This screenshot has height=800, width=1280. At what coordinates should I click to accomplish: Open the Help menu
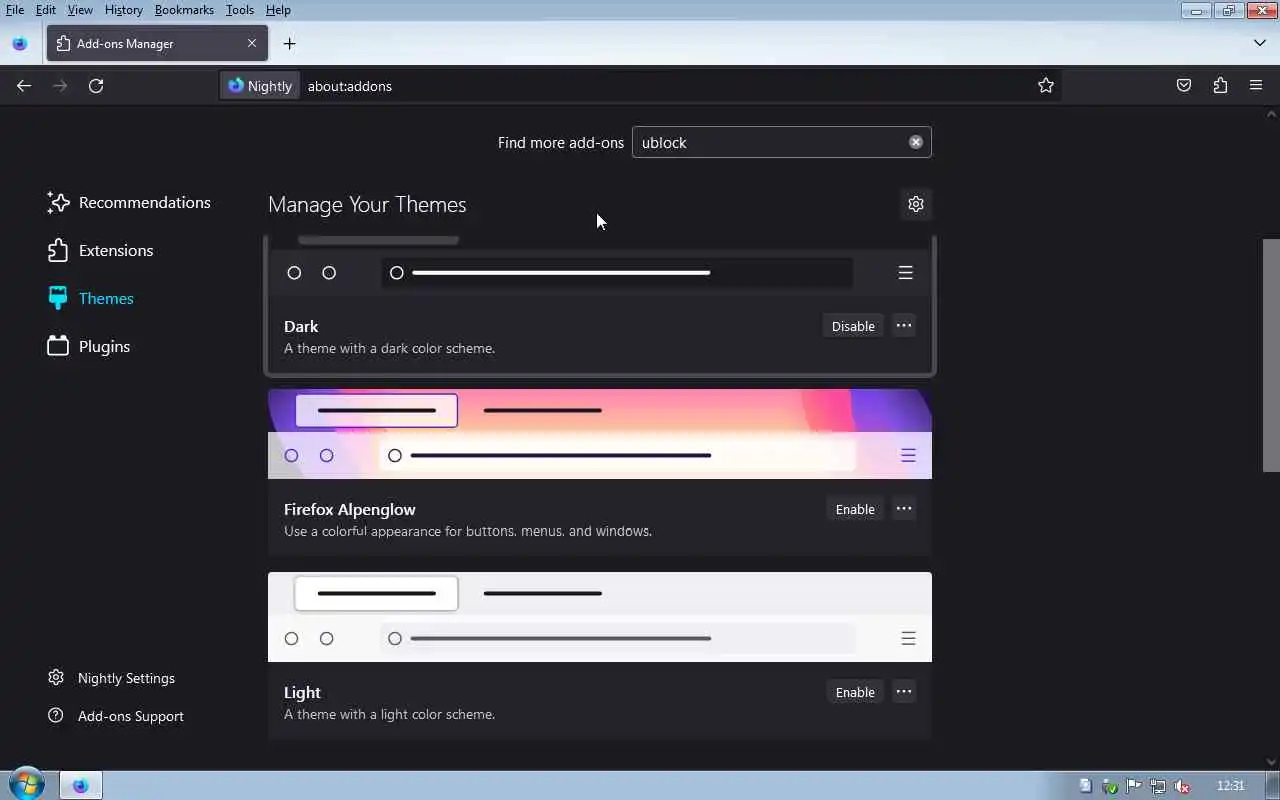click(x=278, y=10)
